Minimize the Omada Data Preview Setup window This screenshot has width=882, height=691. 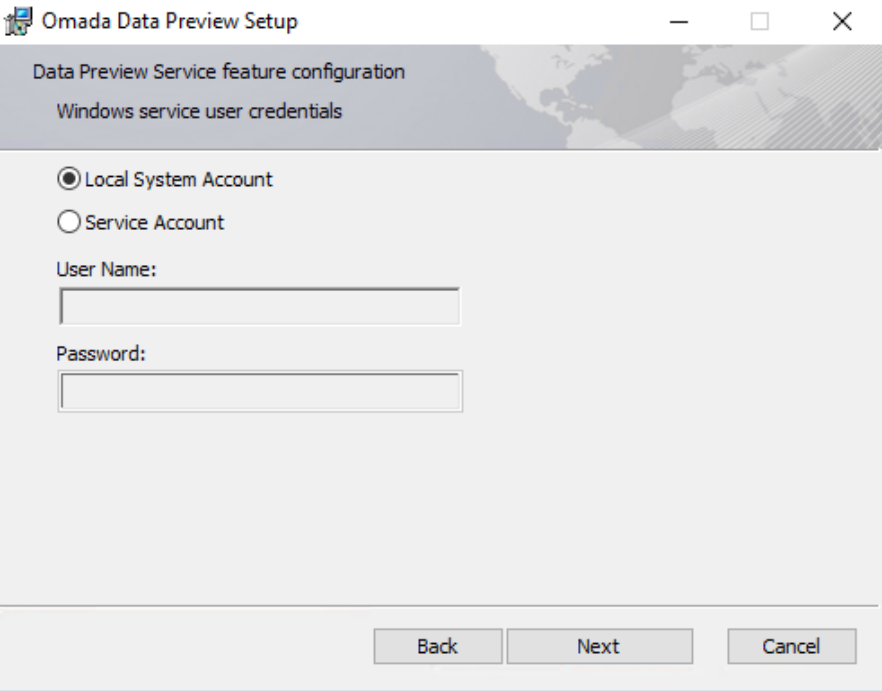click(679, 22)
